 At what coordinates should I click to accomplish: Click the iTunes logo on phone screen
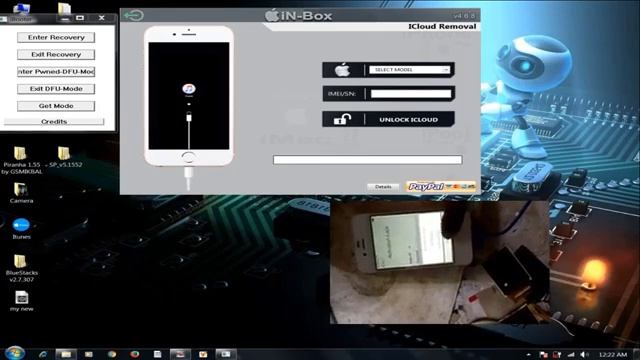click(x=189, y=89)
